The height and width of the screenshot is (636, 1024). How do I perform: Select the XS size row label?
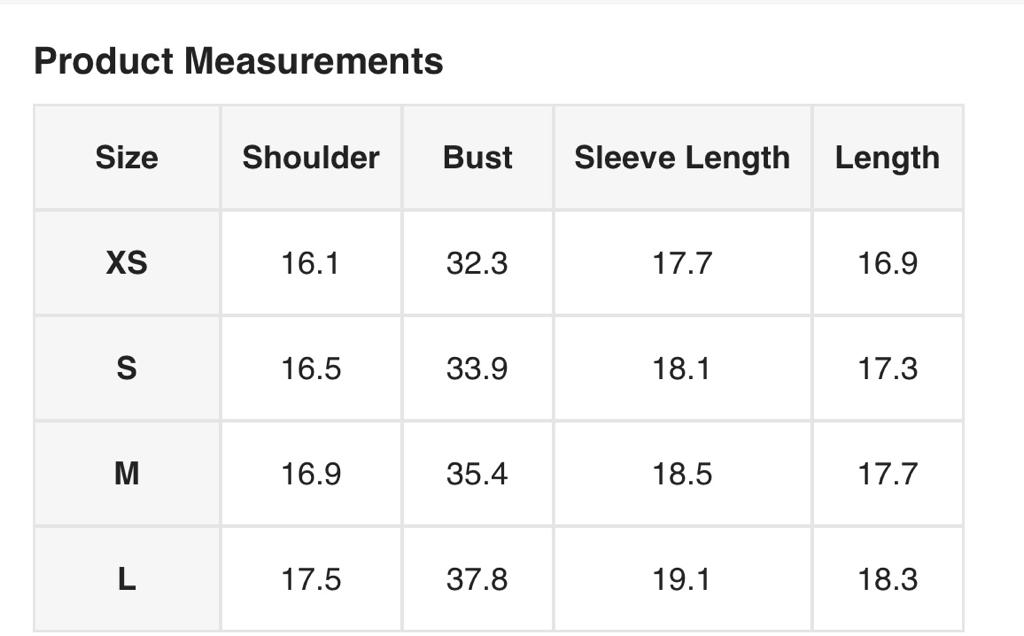pos(127,263)
